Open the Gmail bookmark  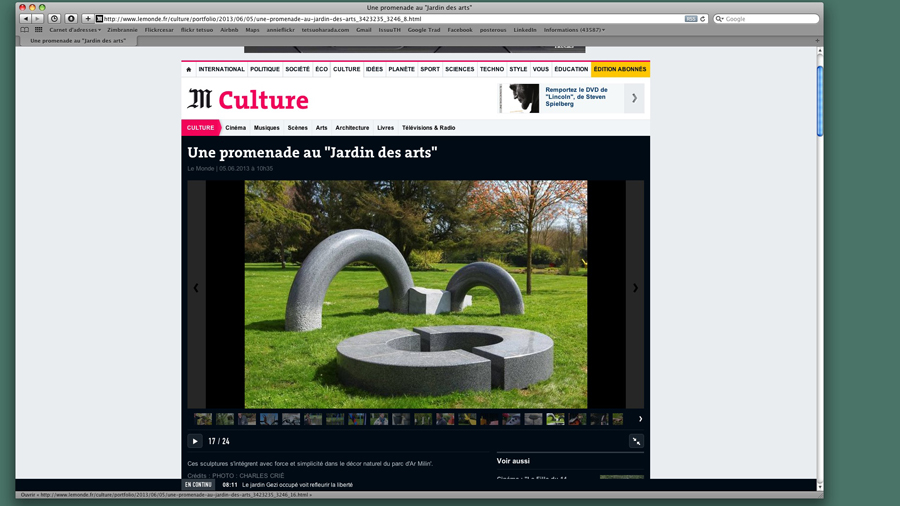point(363,30)
